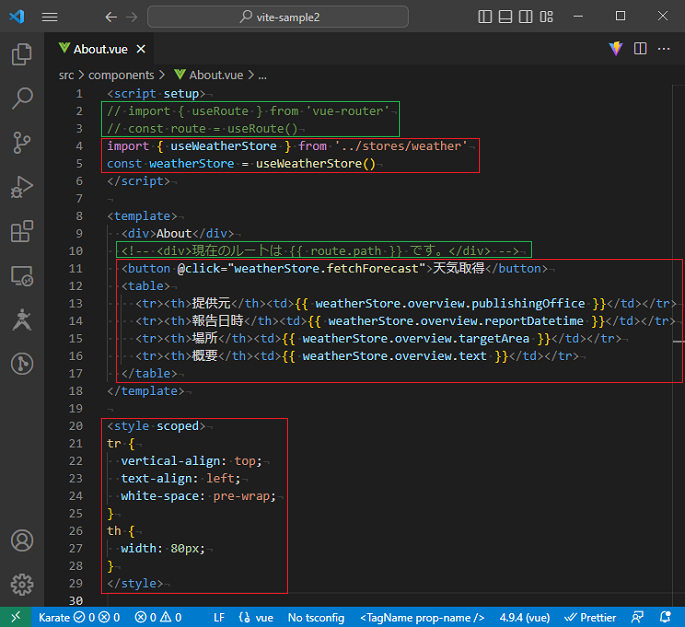
Task: Click the TagName prop-name status item
Action: coord(422,617)
